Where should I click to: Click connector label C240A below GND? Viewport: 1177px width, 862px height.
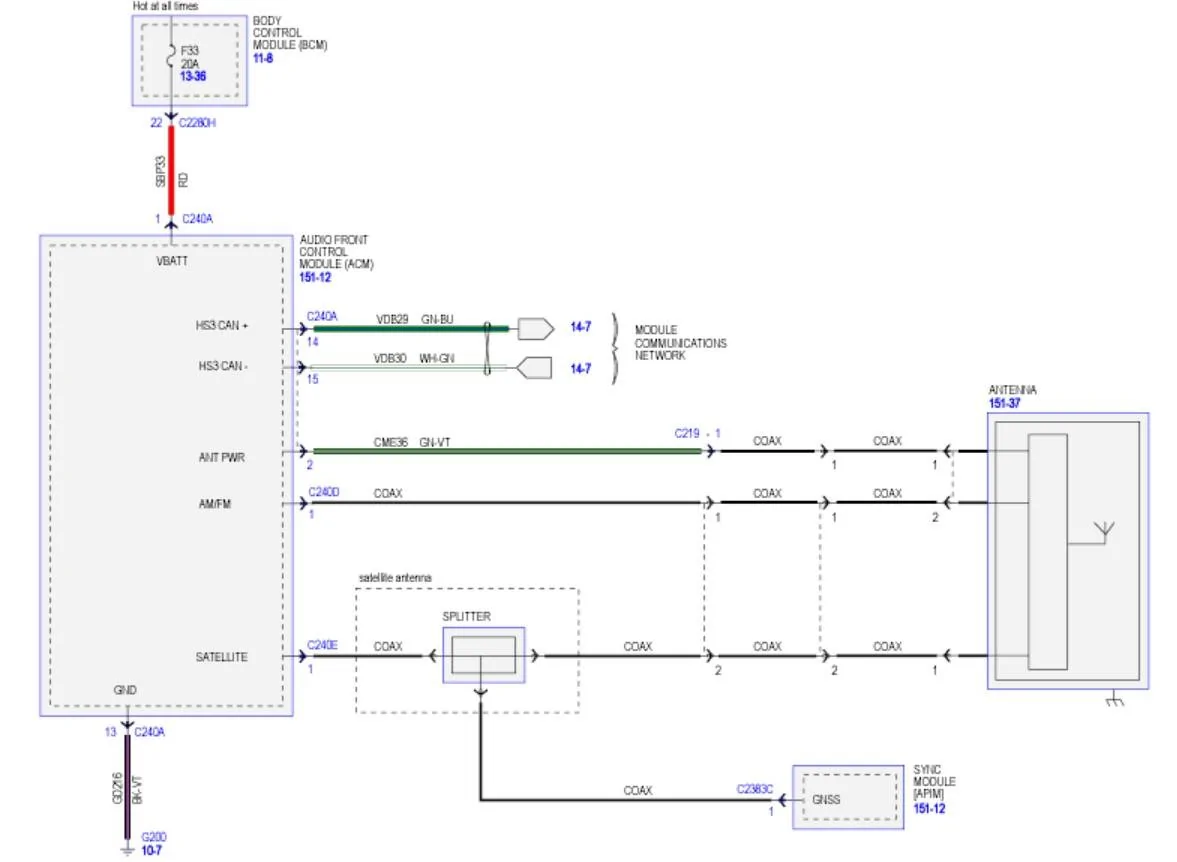tap(149, 731)
